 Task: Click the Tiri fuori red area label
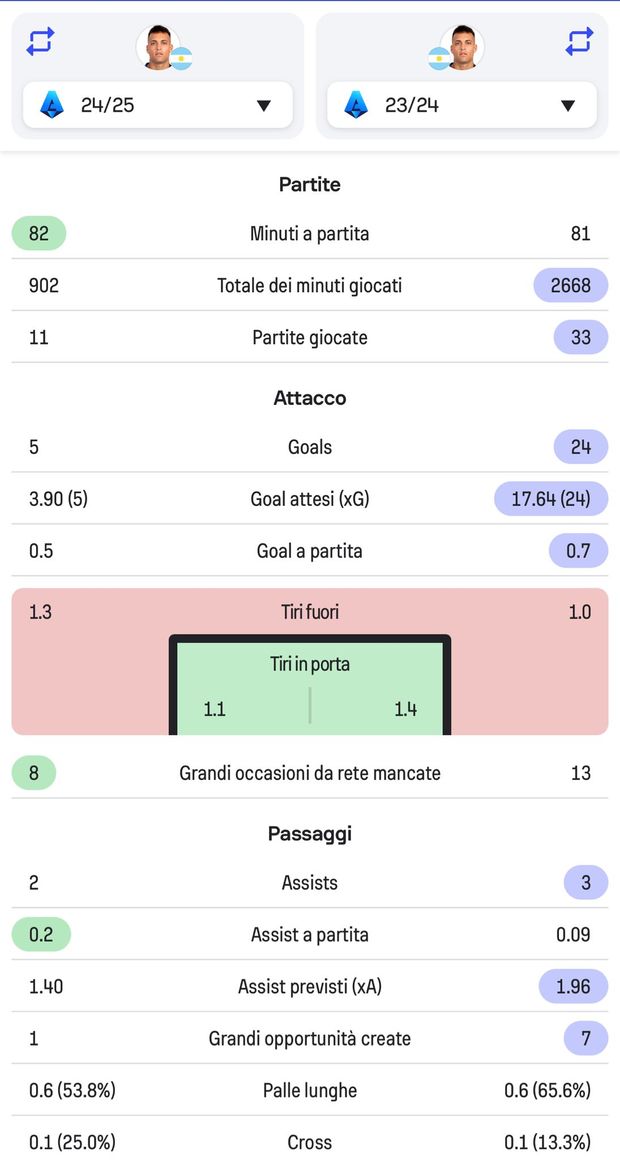[x=310, y=612]
